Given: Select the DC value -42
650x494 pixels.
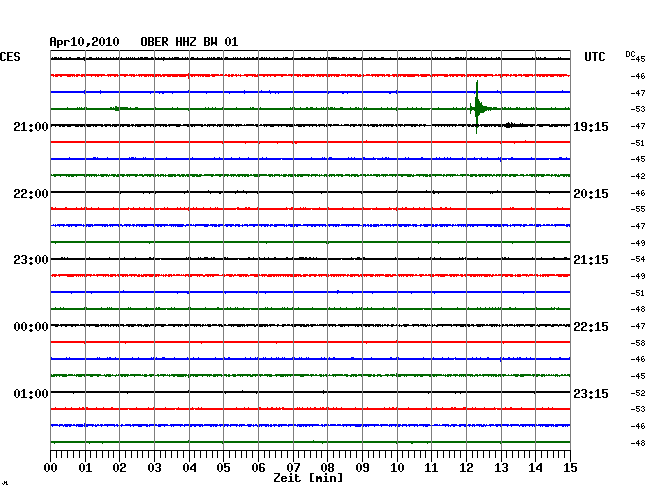Looking at the screenshot, I should click(x=638, y=176).
